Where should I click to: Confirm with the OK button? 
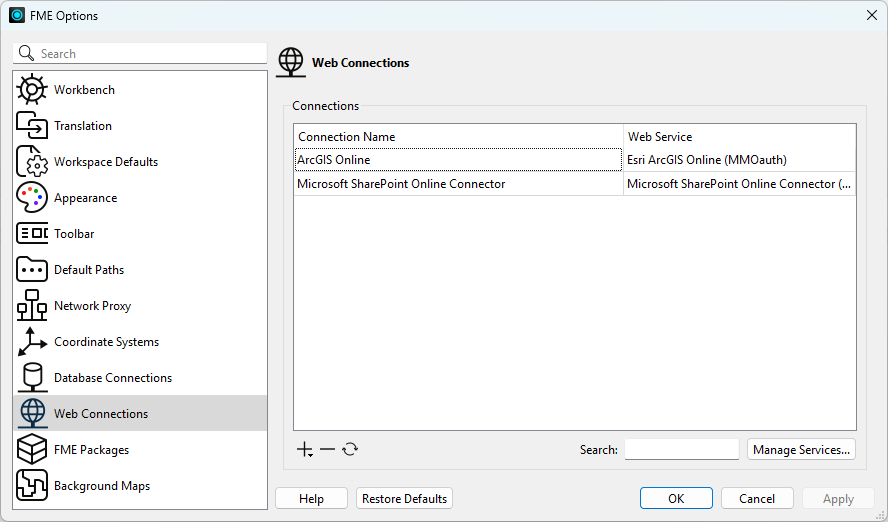[676, 498]
